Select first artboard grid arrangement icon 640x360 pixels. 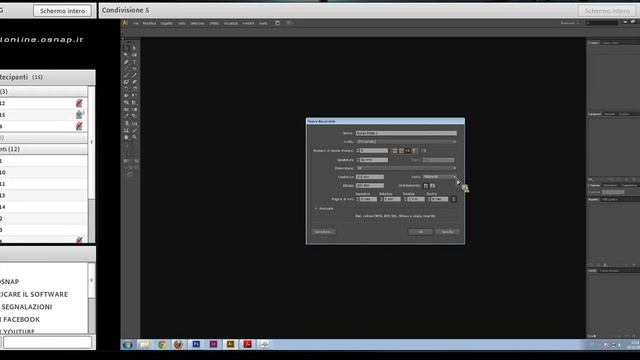click(x=395, y=151)
